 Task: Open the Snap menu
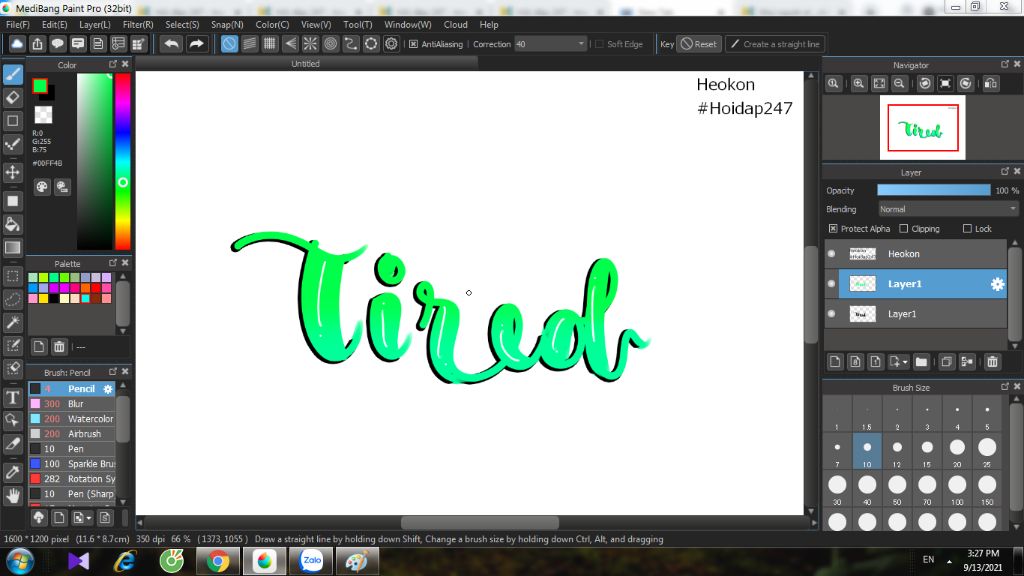227,25
